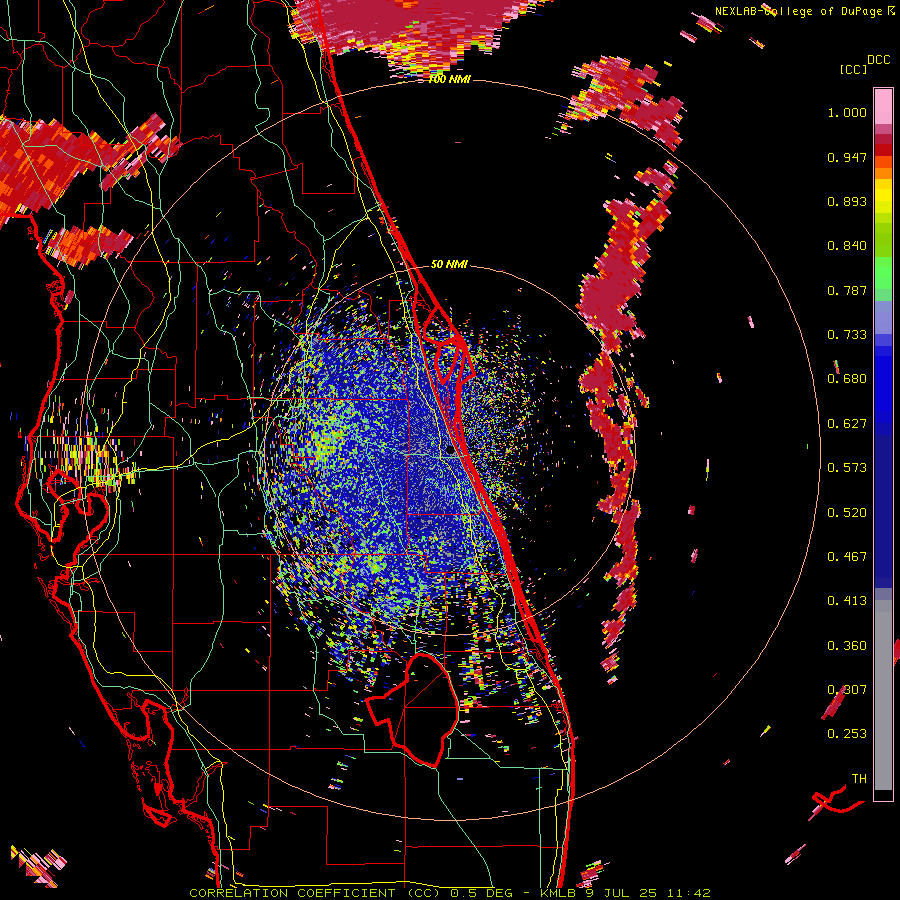Click the 0.627 scale value

[847, 424]
